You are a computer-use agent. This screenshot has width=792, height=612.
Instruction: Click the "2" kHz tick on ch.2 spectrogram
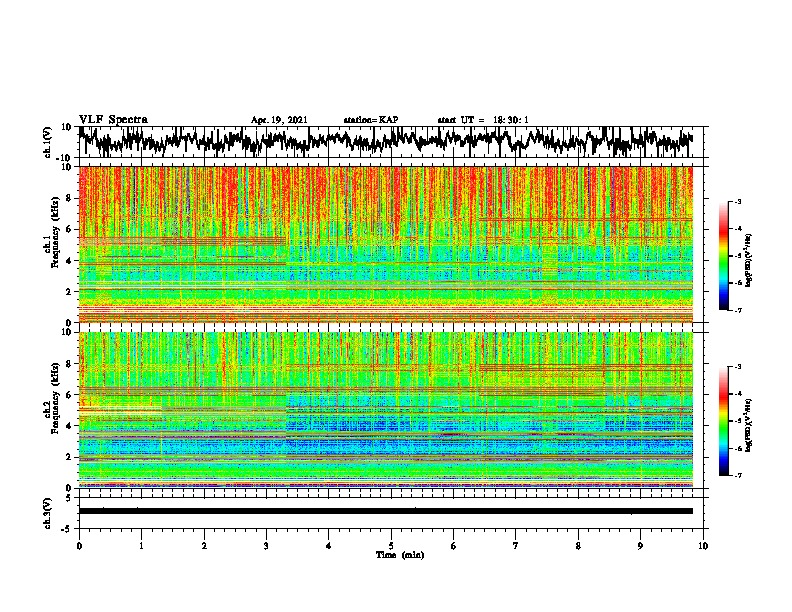69,457
